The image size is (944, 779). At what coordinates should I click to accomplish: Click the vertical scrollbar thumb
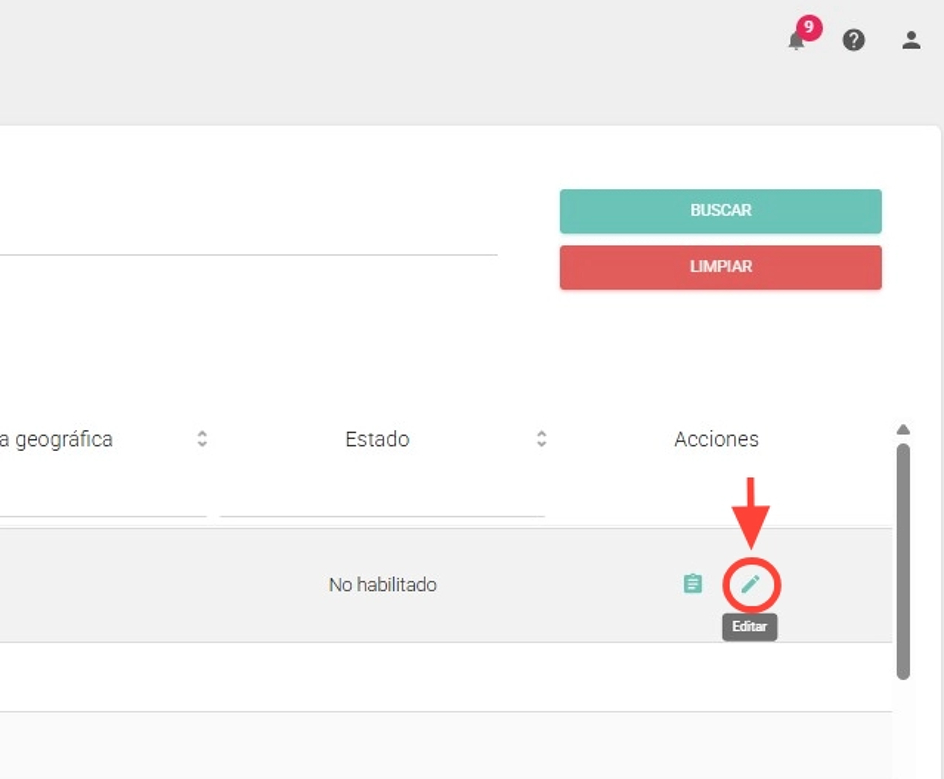903,560
